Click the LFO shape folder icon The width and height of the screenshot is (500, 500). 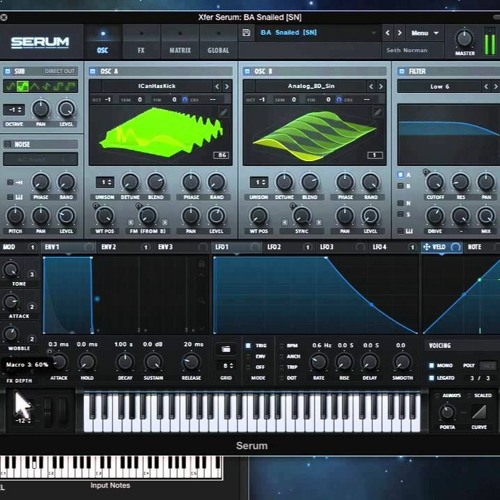(226, 349)
